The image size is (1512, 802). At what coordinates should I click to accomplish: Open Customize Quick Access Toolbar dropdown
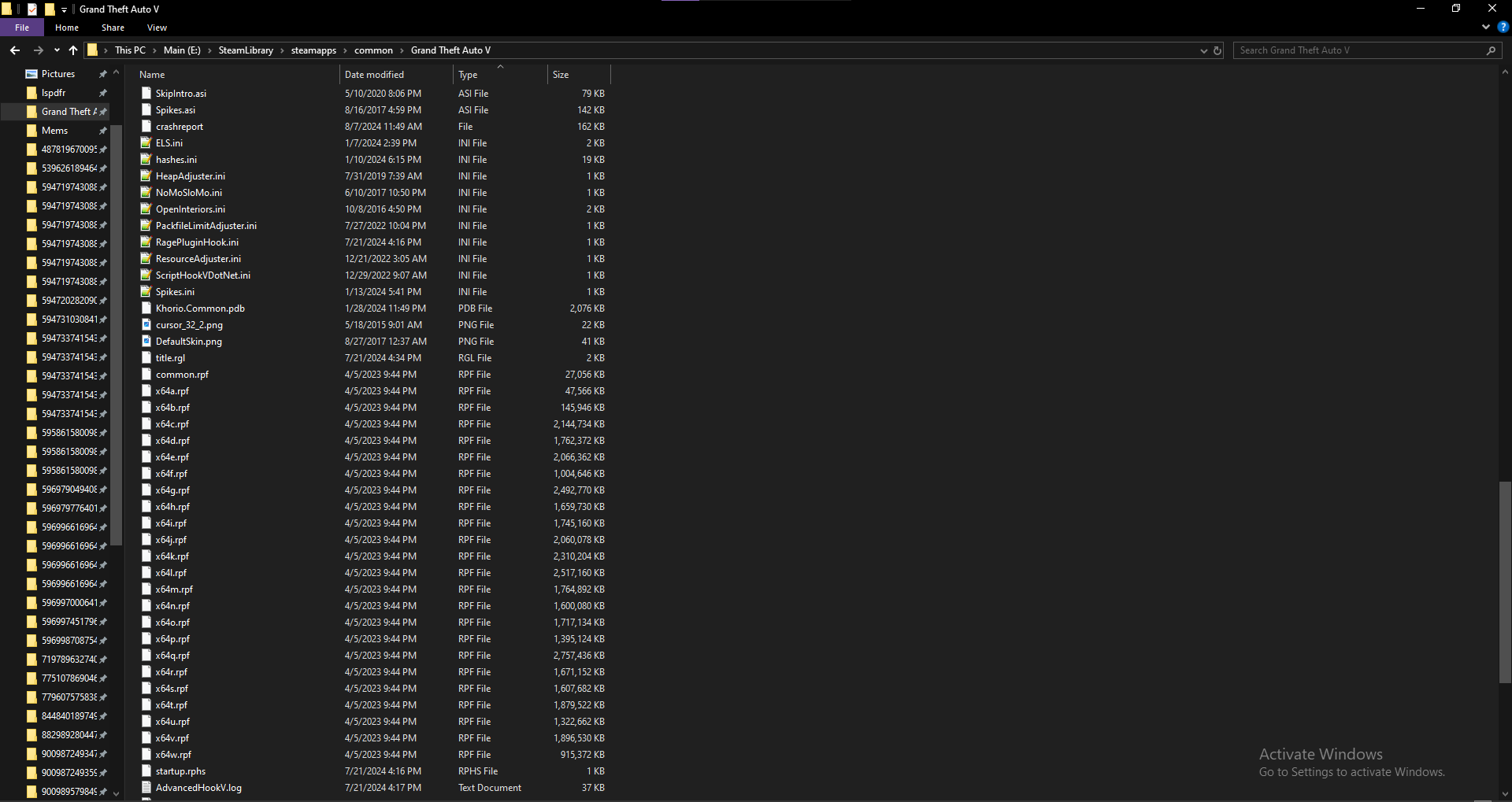[65, 9]
